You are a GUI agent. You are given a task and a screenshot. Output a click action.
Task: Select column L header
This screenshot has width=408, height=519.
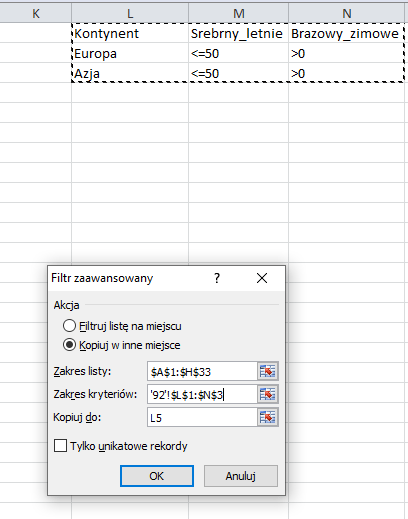(130, 13)
